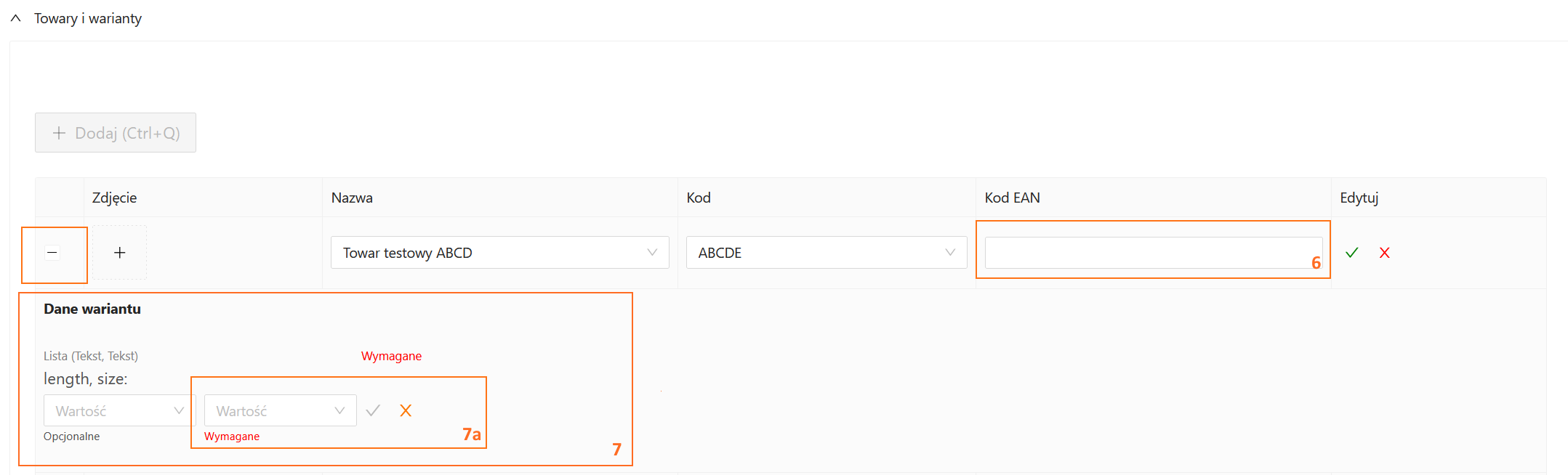Click the Towary i warianty section title
This screenshot has height=475, width=1568.
point(88,18)
